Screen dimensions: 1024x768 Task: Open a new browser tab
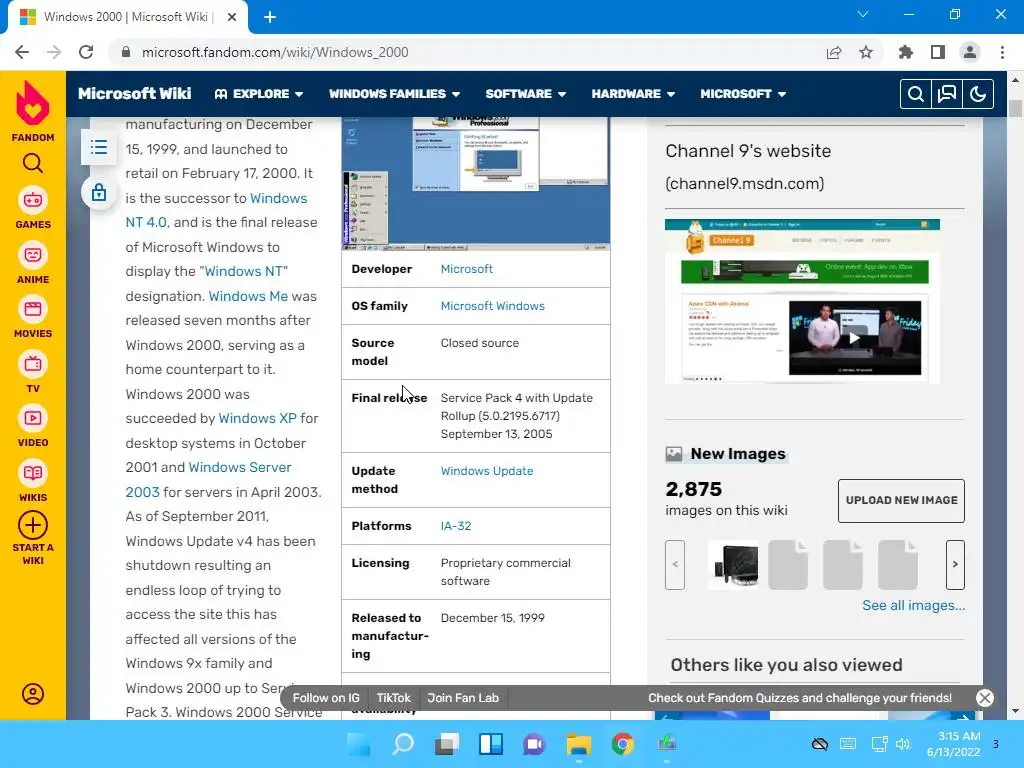pyautogui.click(x=270, y=17)
